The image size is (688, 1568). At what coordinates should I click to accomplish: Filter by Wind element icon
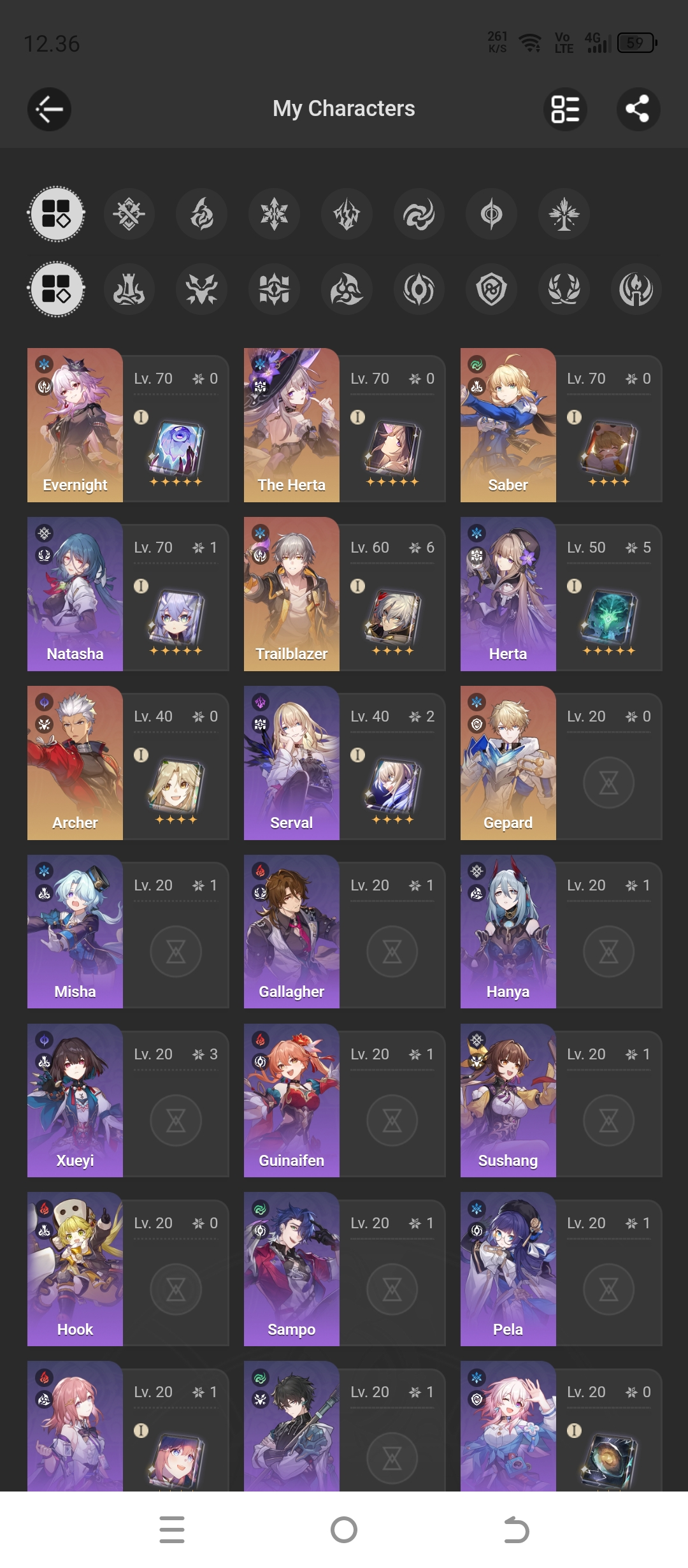[419, 214]
